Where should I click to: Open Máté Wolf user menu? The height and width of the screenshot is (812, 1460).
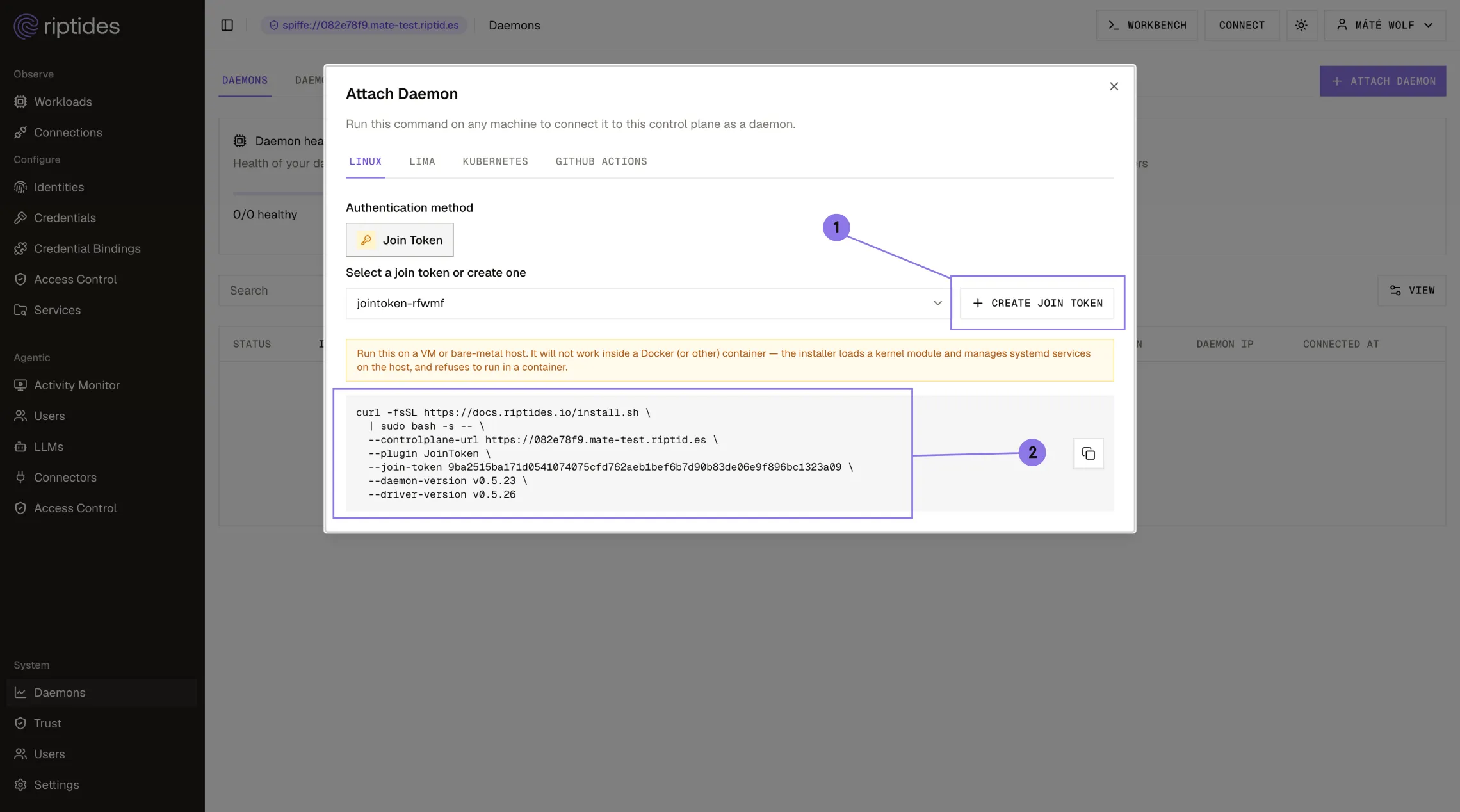point(1384,25)
